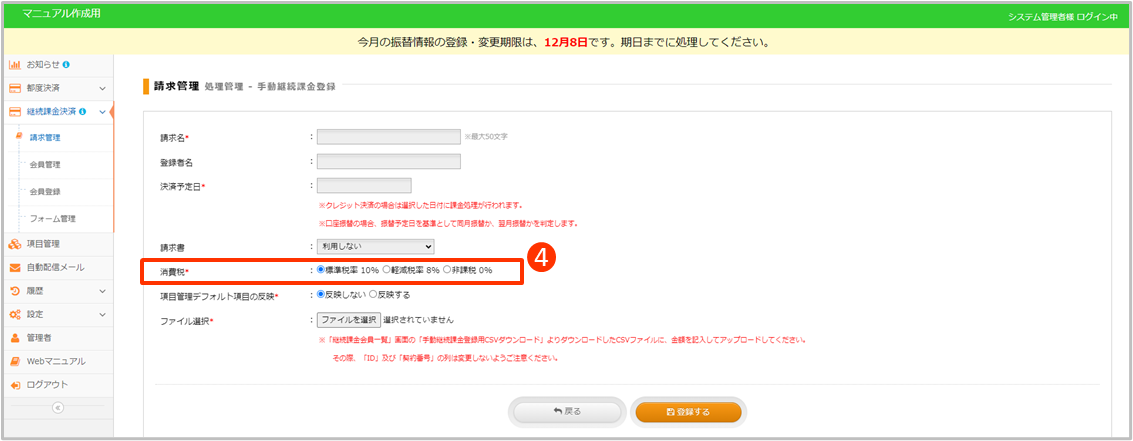Open 会員管理 in the sidebar
The image size is (1133, 441).
46,164
